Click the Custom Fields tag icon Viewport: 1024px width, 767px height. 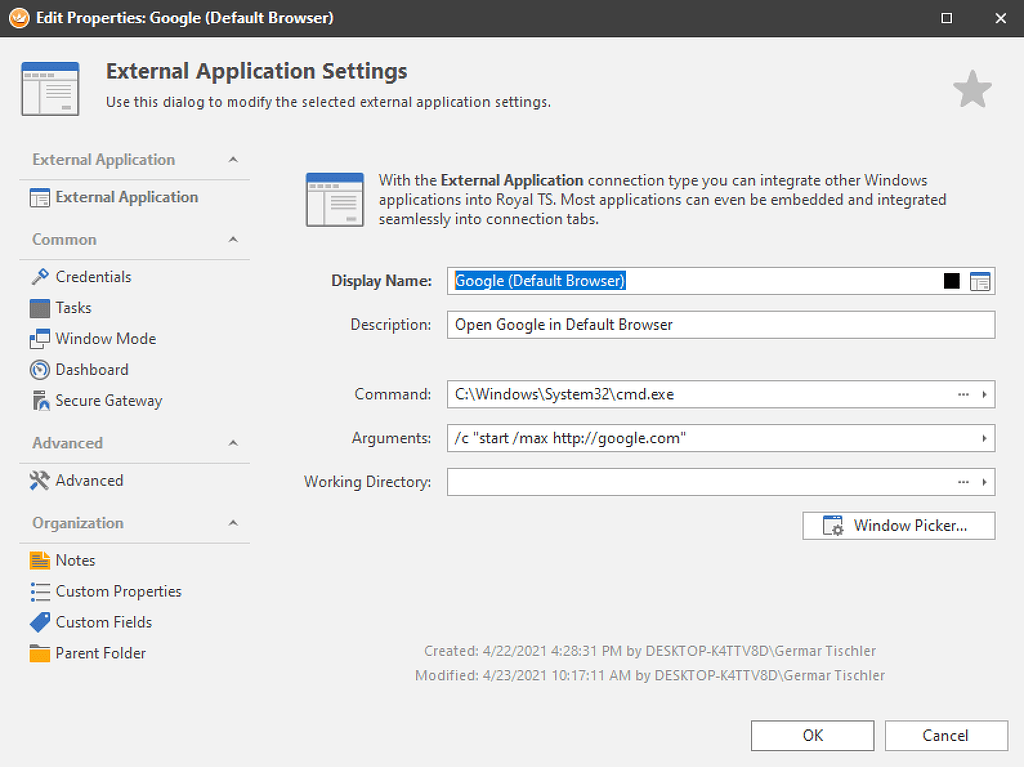[39, 622]
